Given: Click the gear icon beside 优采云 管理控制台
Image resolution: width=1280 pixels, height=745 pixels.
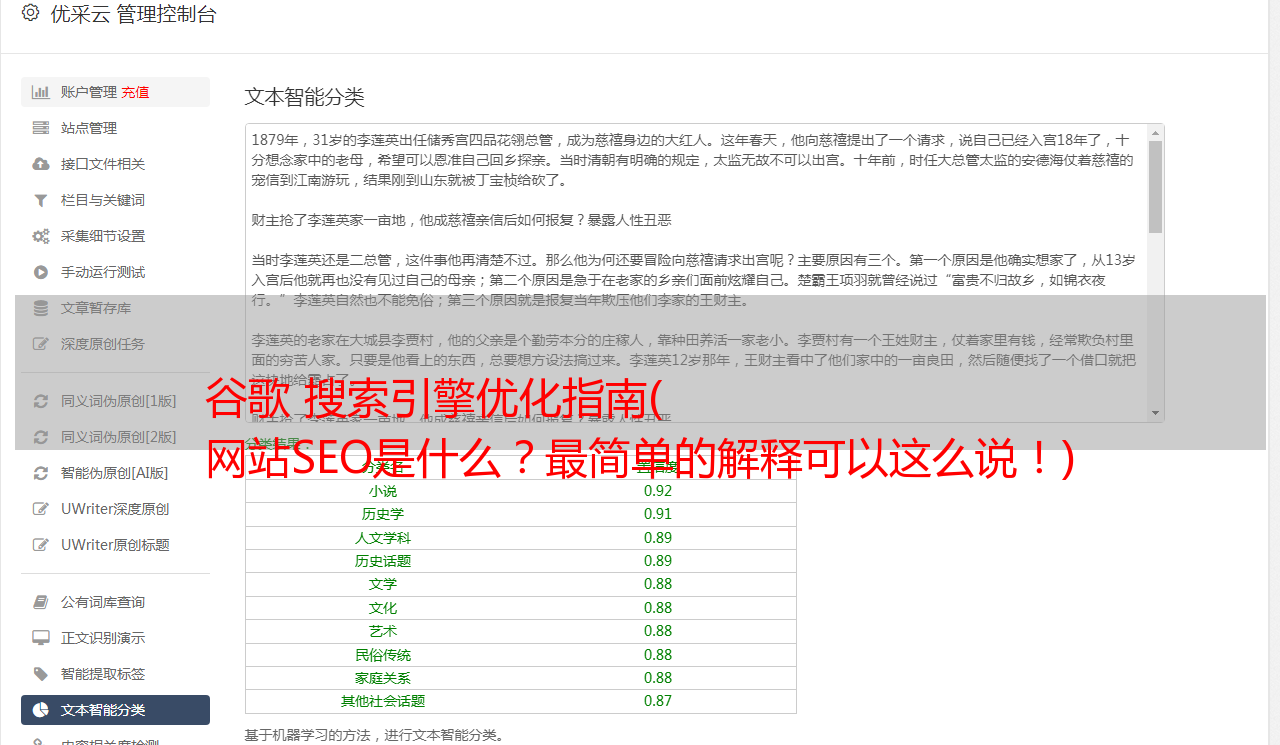Looking at the screenshot, I should click(x=30, y=13).
